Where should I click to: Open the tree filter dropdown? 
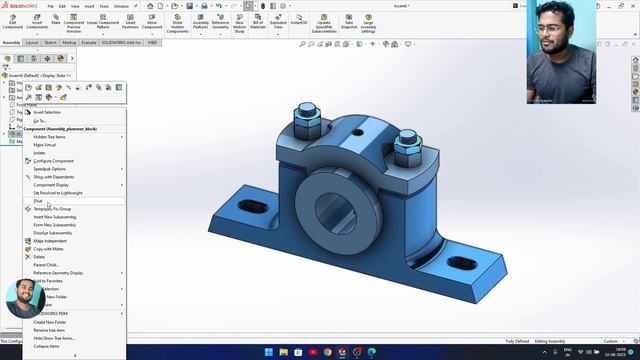(x=5, y=68)
